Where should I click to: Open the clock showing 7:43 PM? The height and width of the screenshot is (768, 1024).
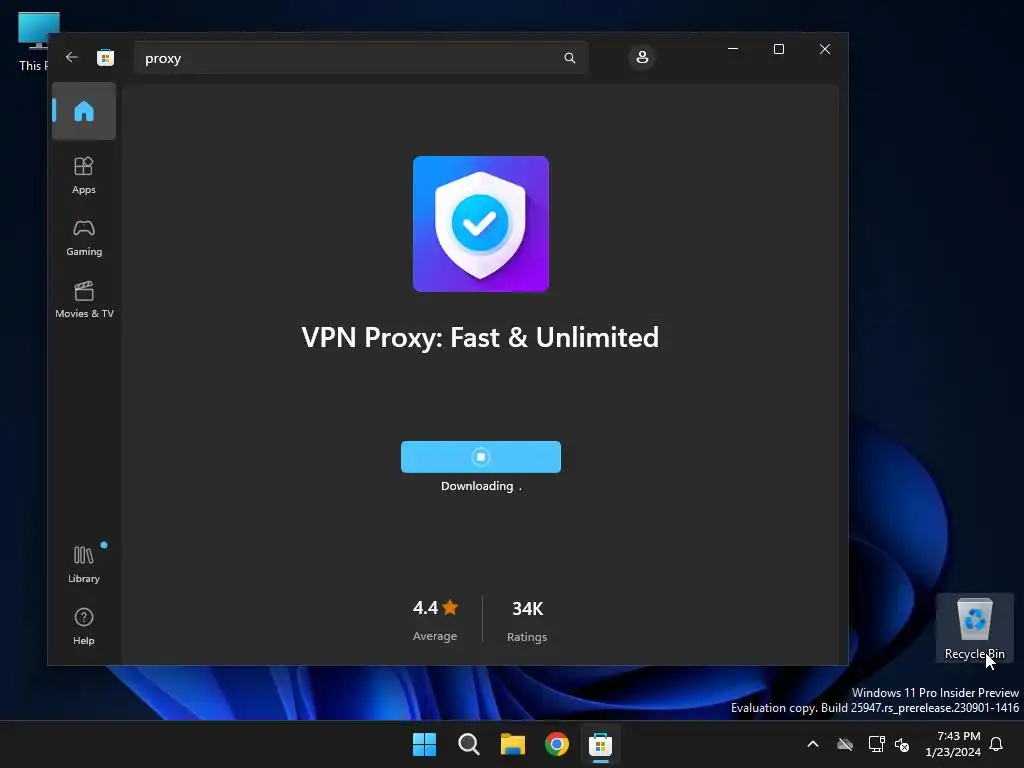953,744
